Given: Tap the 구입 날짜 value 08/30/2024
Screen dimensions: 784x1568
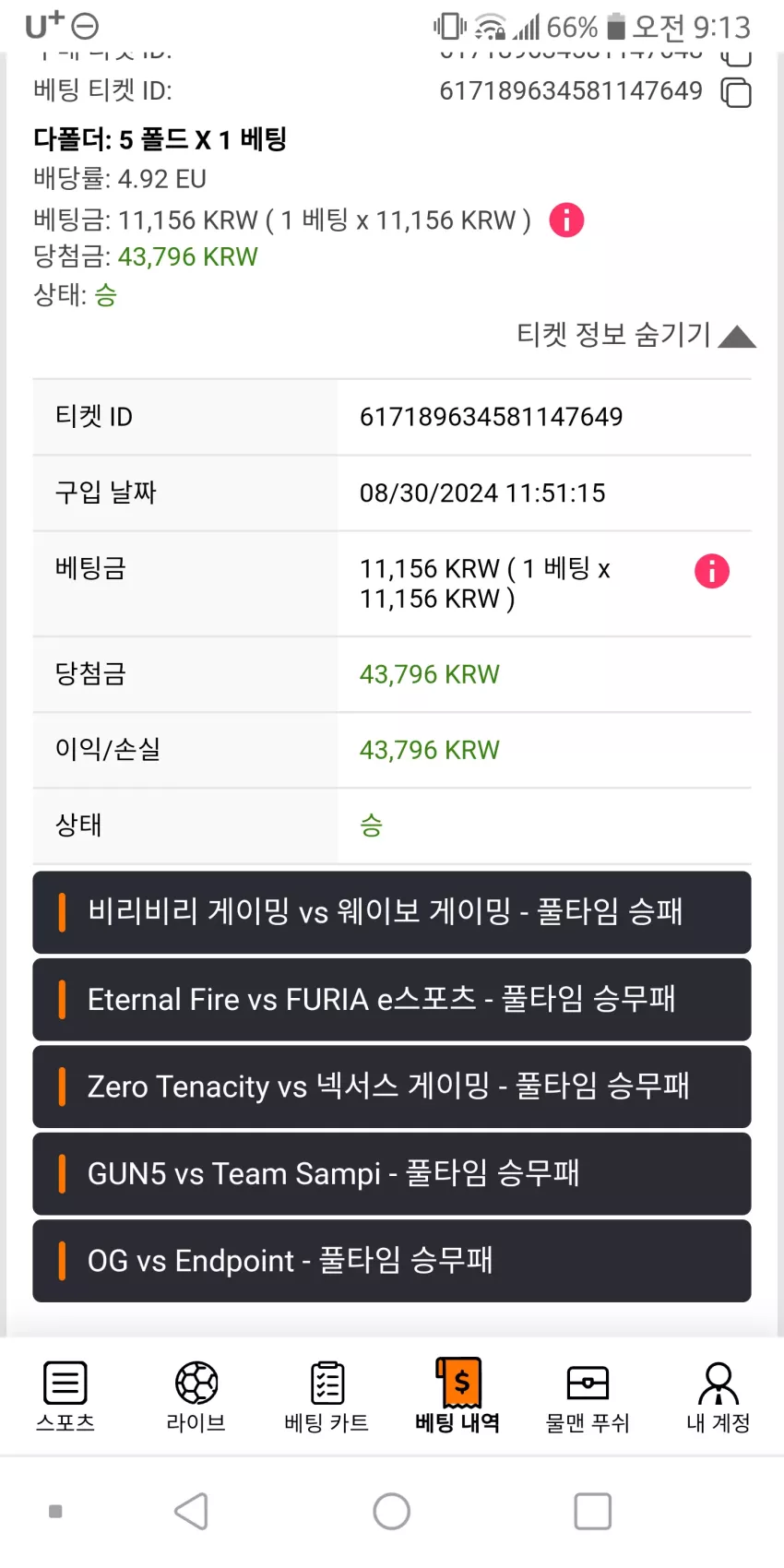Looking at the screenshot, I should (x=482, y=493).
